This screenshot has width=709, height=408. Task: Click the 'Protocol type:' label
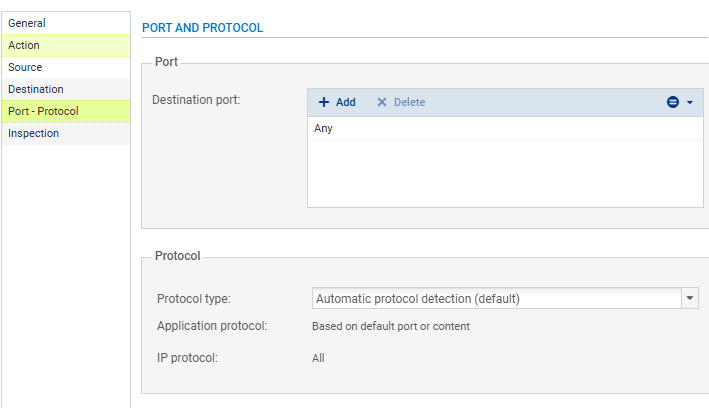[193, 298]
